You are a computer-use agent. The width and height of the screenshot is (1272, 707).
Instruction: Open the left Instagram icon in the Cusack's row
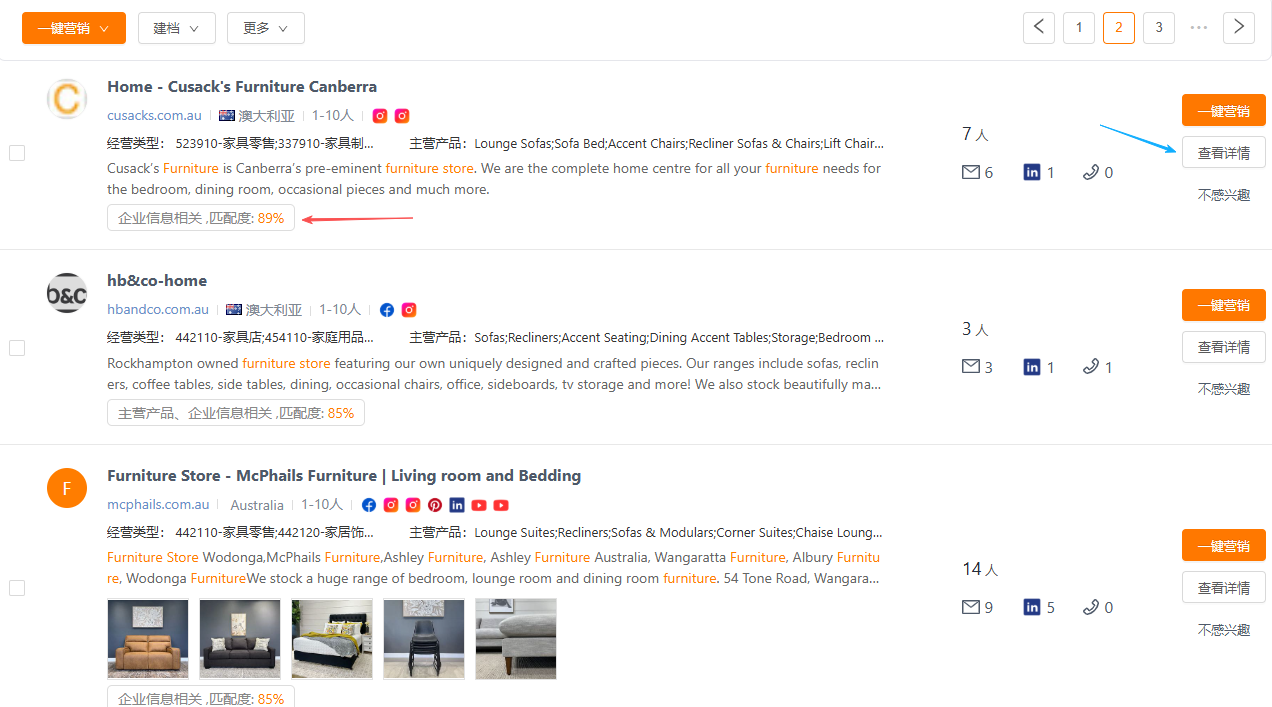(x=380, y=116)
